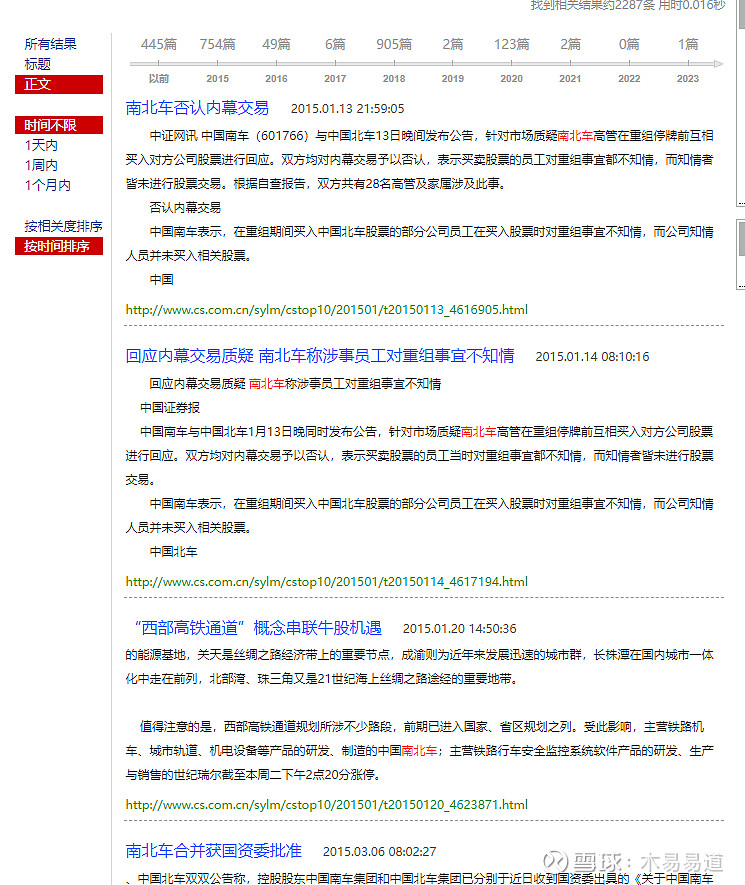
Task: Sort results by 按时间排序
Action: (x=59, y=246)
